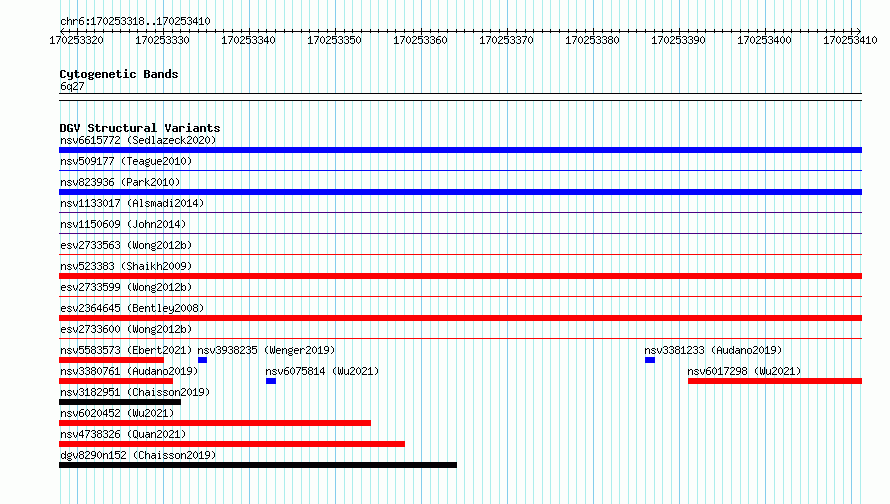Click the Cytogenetic Bands track title

(119, 74)
